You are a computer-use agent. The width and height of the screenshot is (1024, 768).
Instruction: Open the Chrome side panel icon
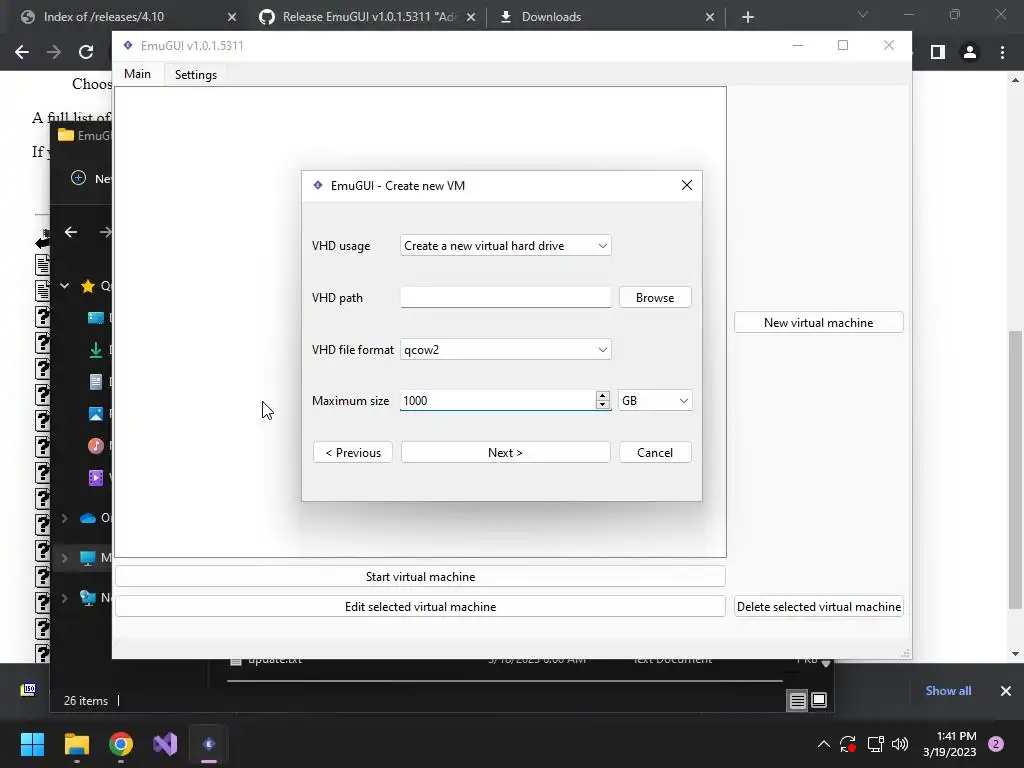(x=938, y=52)
